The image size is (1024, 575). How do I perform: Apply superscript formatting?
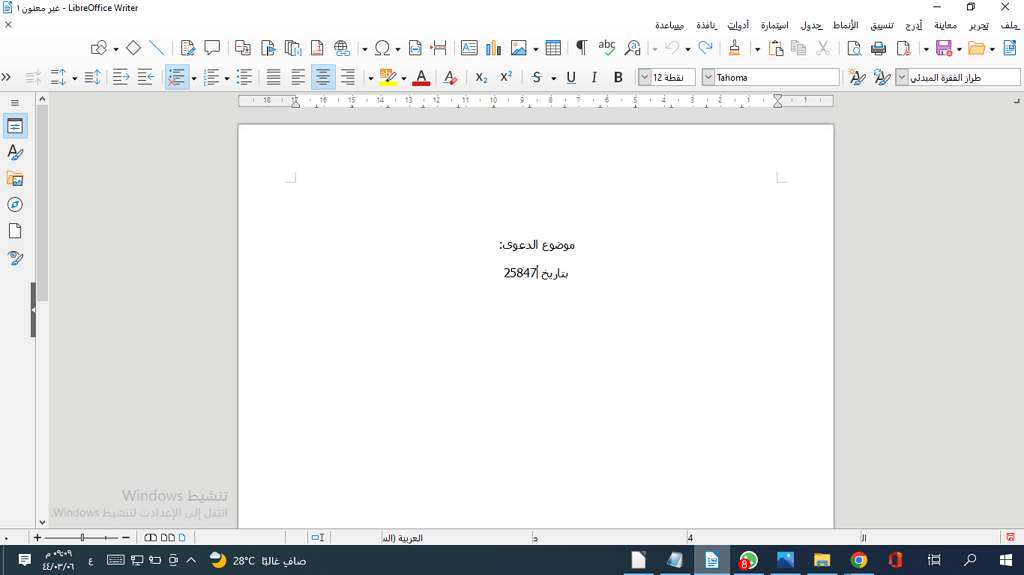tap(506, 77)
